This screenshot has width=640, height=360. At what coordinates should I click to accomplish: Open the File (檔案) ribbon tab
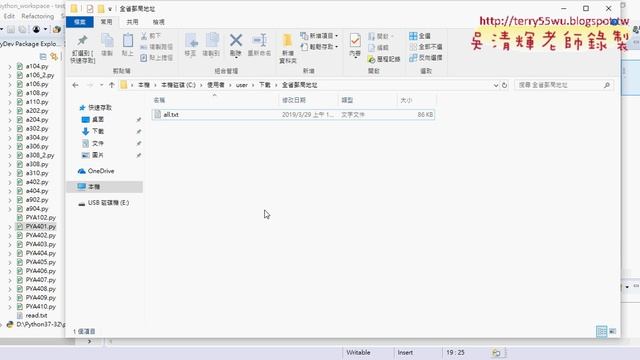click(80, 22)
